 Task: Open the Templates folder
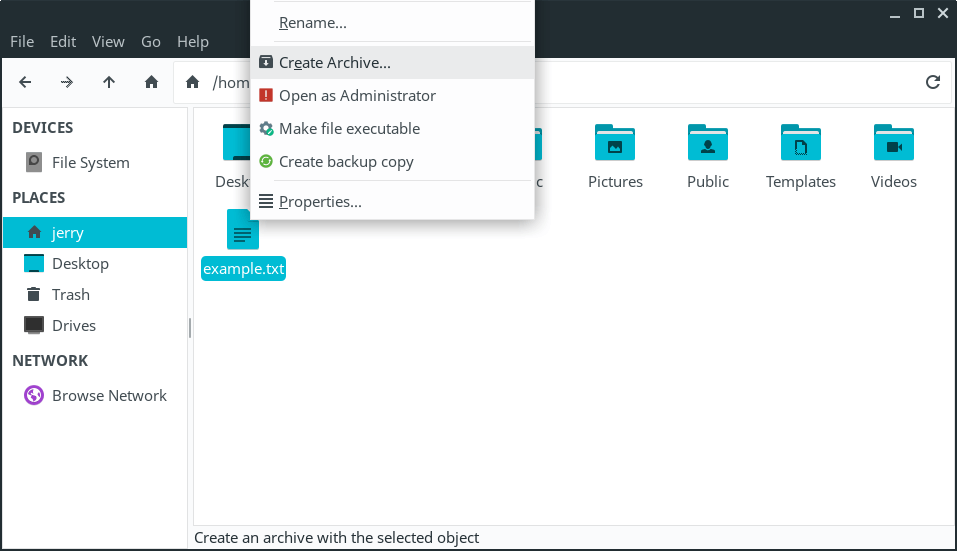(800, 156)
